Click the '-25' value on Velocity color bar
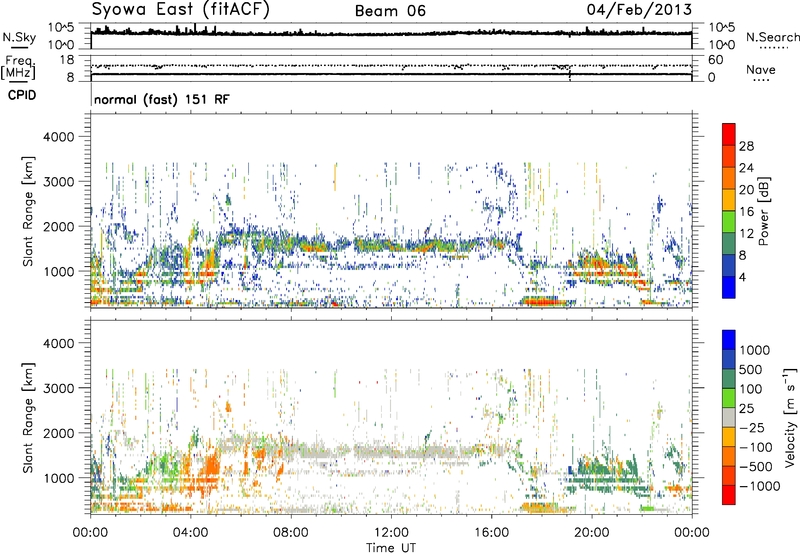 point(751,428)
